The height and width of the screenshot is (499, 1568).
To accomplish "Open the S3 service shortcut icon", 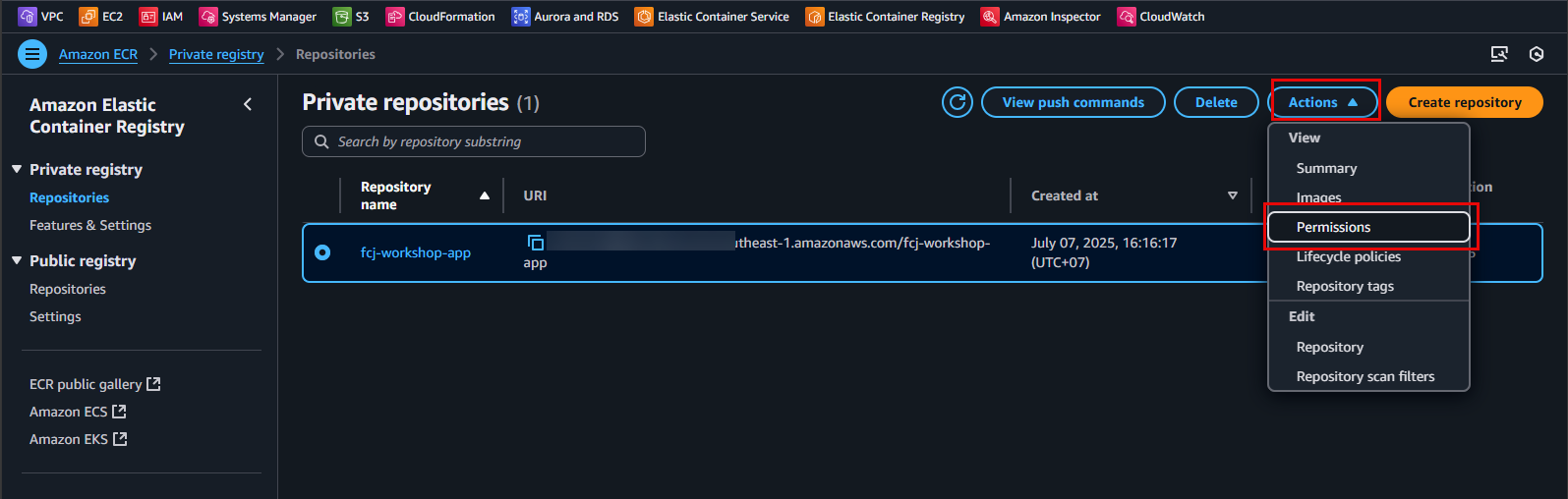I will tap(342, 17).
